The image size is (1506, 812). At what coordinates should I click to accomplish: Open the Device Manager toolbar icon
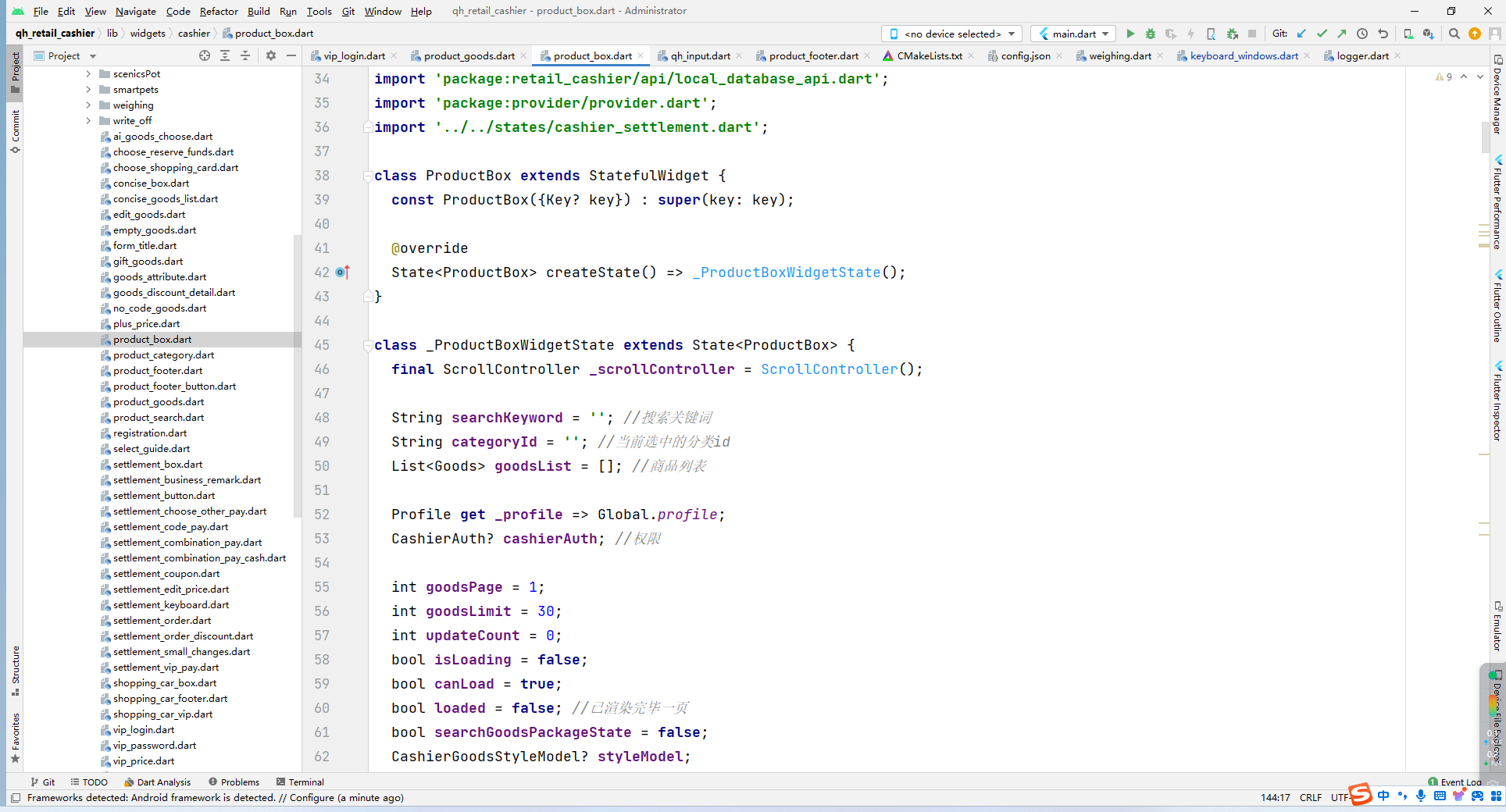pos(1408,34)
